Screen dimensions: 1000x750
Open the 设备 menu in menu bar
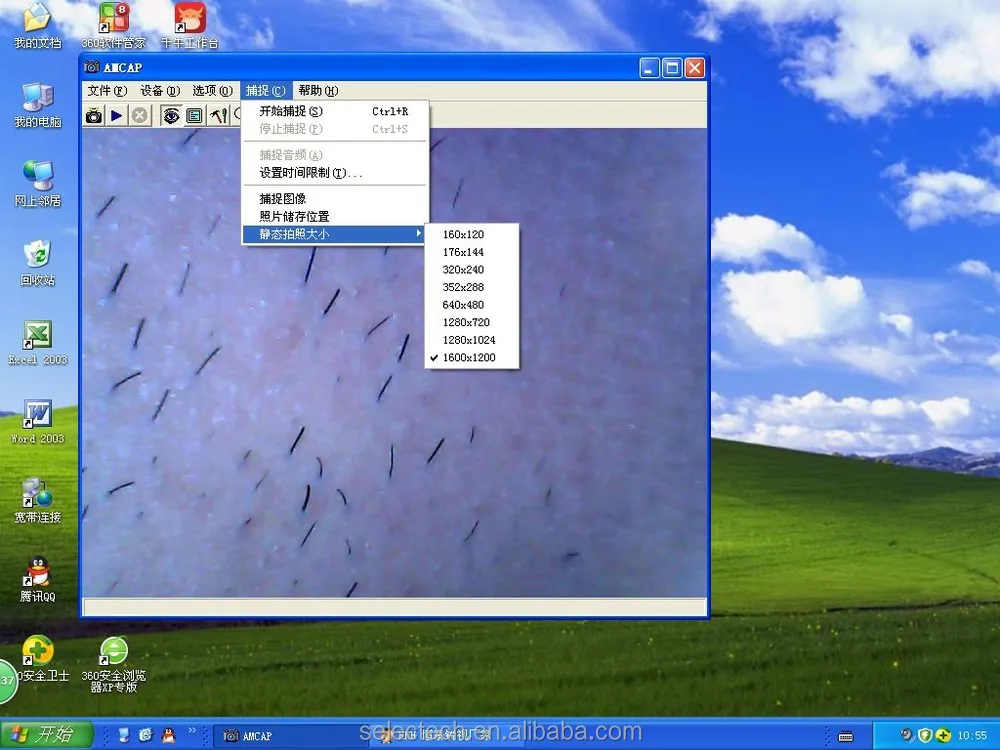pyautogui.click(x=160, y=91)
